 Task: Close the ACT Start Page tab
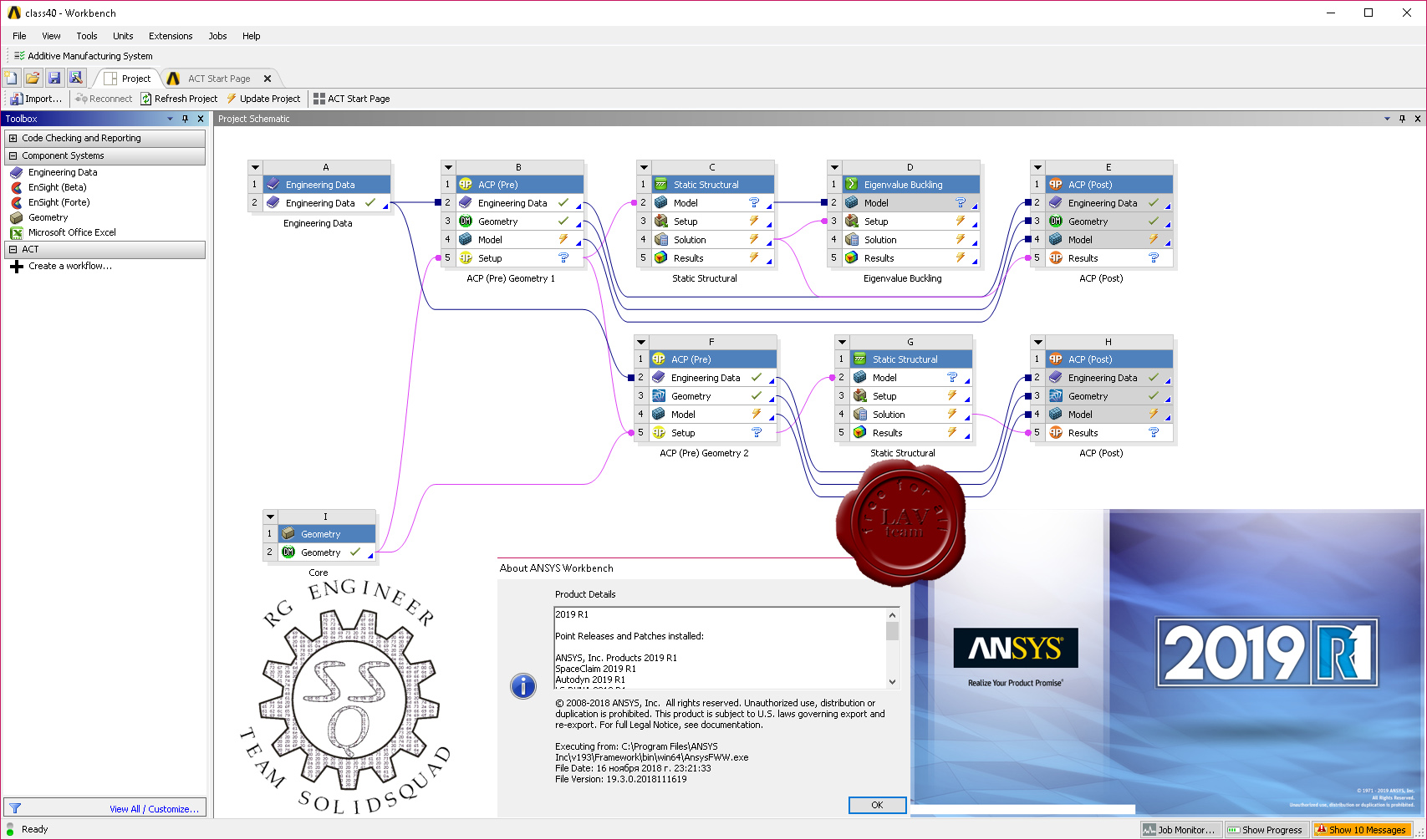click(x=268, y=79)
